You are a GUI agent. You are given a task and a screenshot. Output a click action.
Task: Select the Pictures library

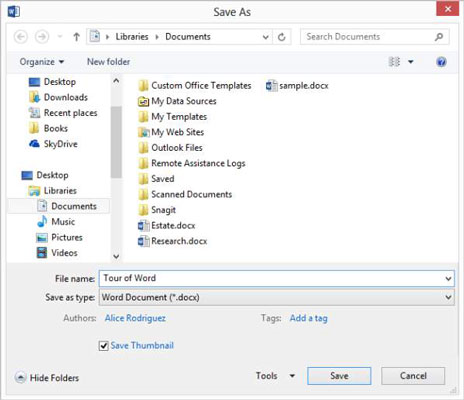(59, 237)
